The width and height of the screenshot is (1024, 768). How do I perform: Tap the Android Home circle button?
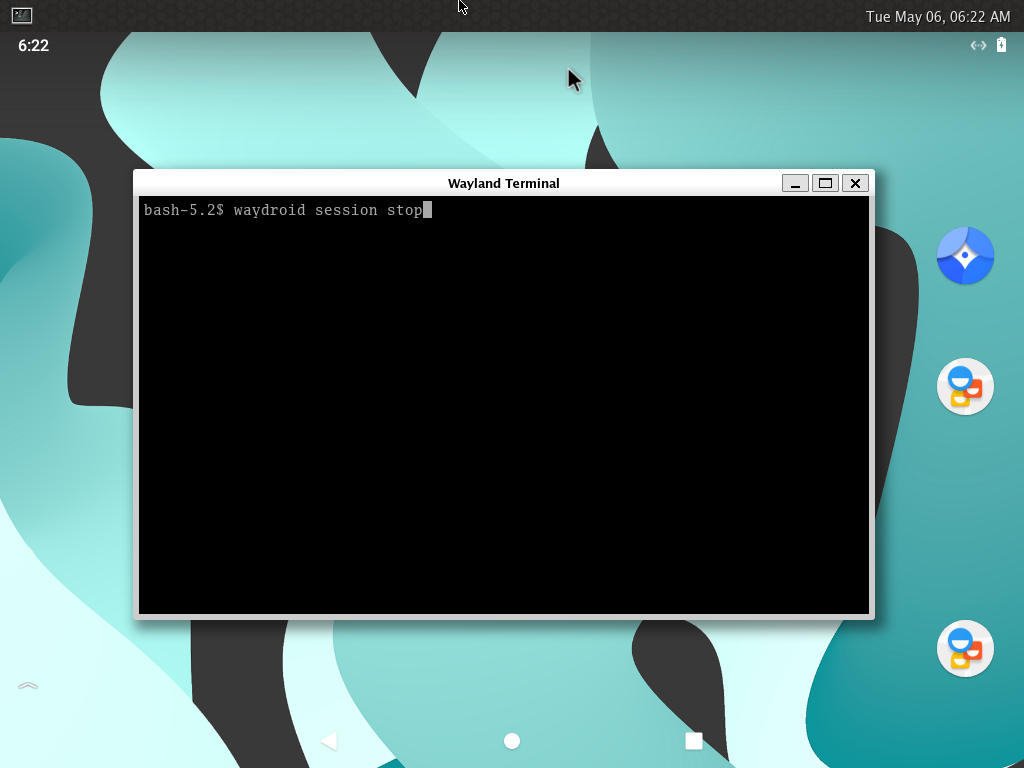click(x=512, y=741)
